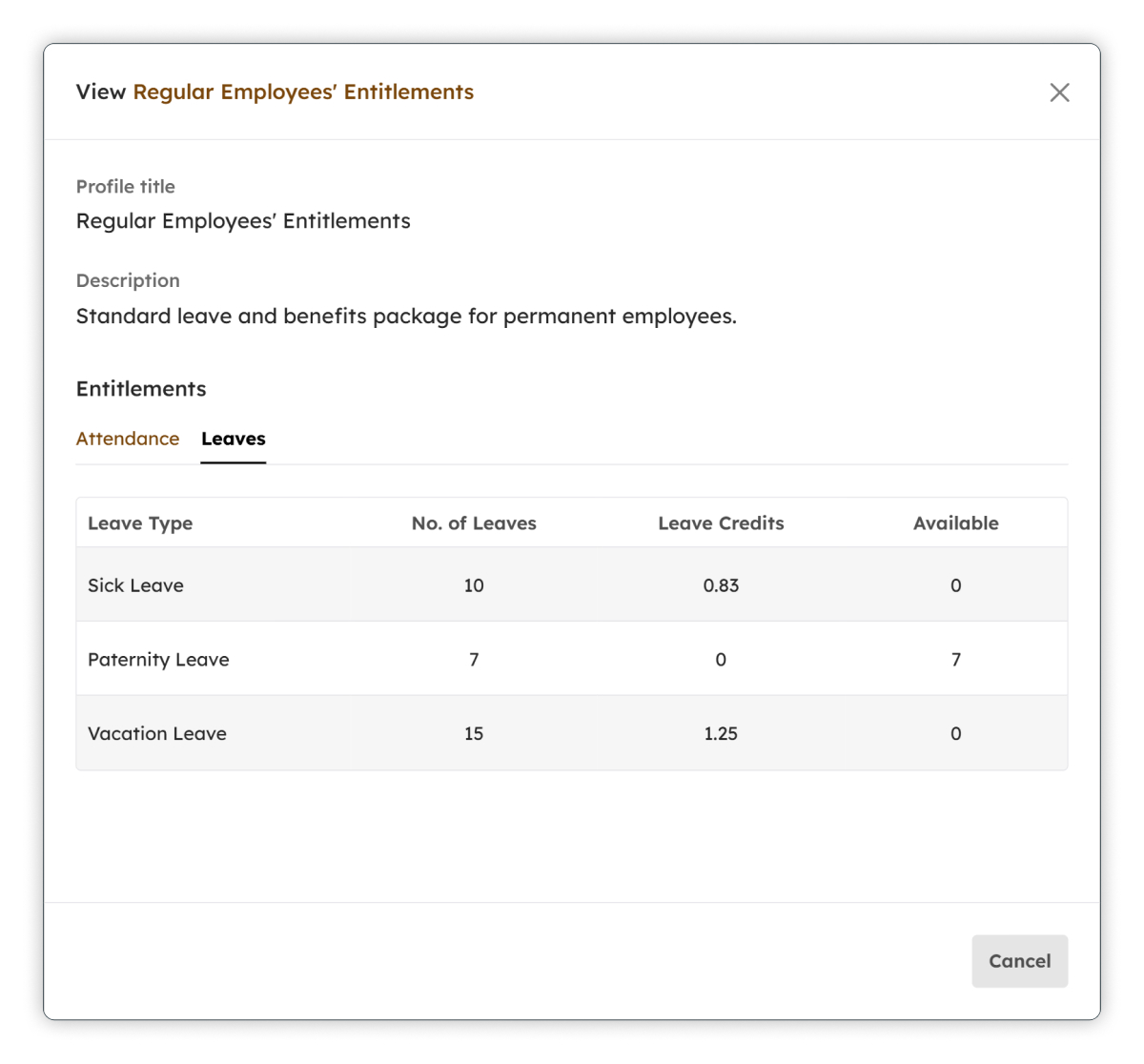Click Sick Leave's number of leaves 10
The height and width of the screenshot is (1064, 1144).
(474, 585)
